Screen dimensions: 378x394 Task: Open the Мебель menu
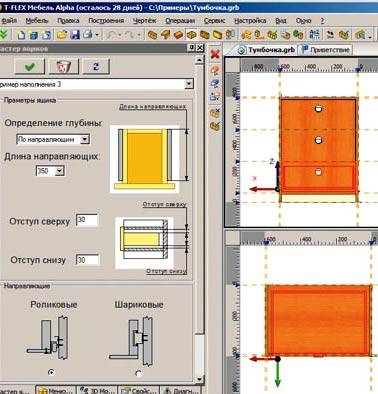pos(37,21)
